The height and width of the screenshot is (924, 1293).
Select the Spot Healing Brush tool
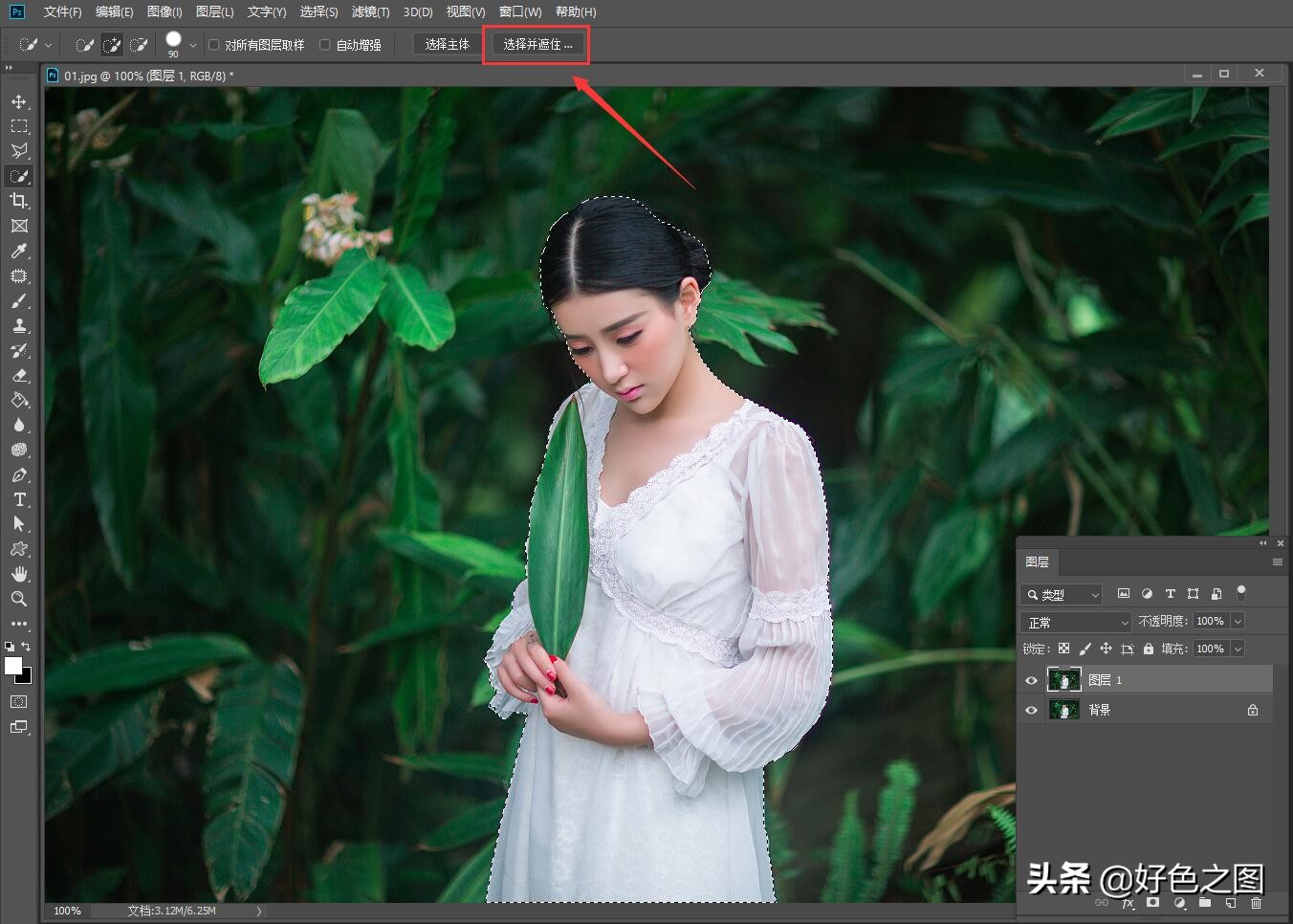(19, 275)
